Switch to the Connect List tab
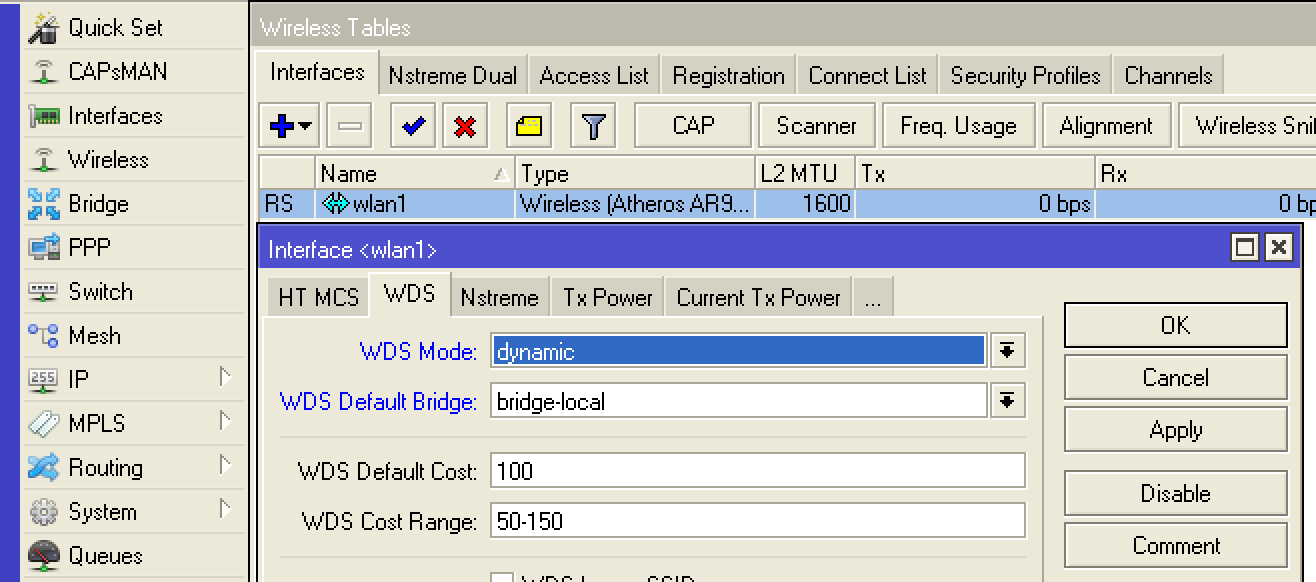 pyautogui.click(x=868, y=76)
